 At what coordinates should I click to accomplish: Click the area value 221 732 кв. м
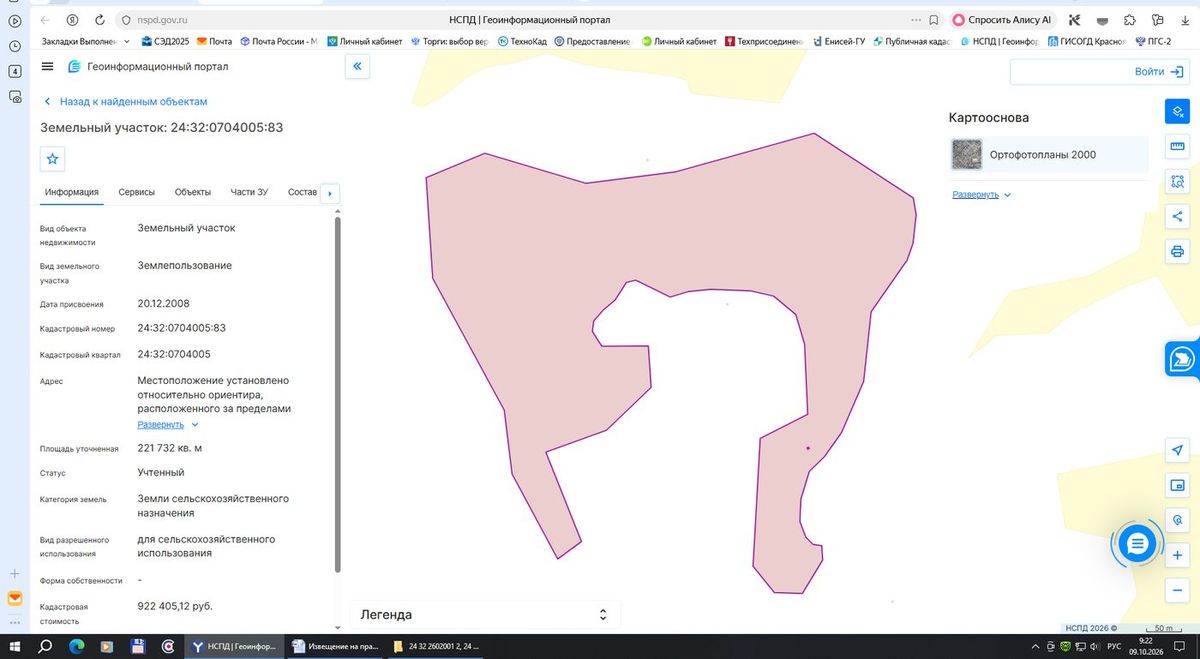click(x=169, y=448)
